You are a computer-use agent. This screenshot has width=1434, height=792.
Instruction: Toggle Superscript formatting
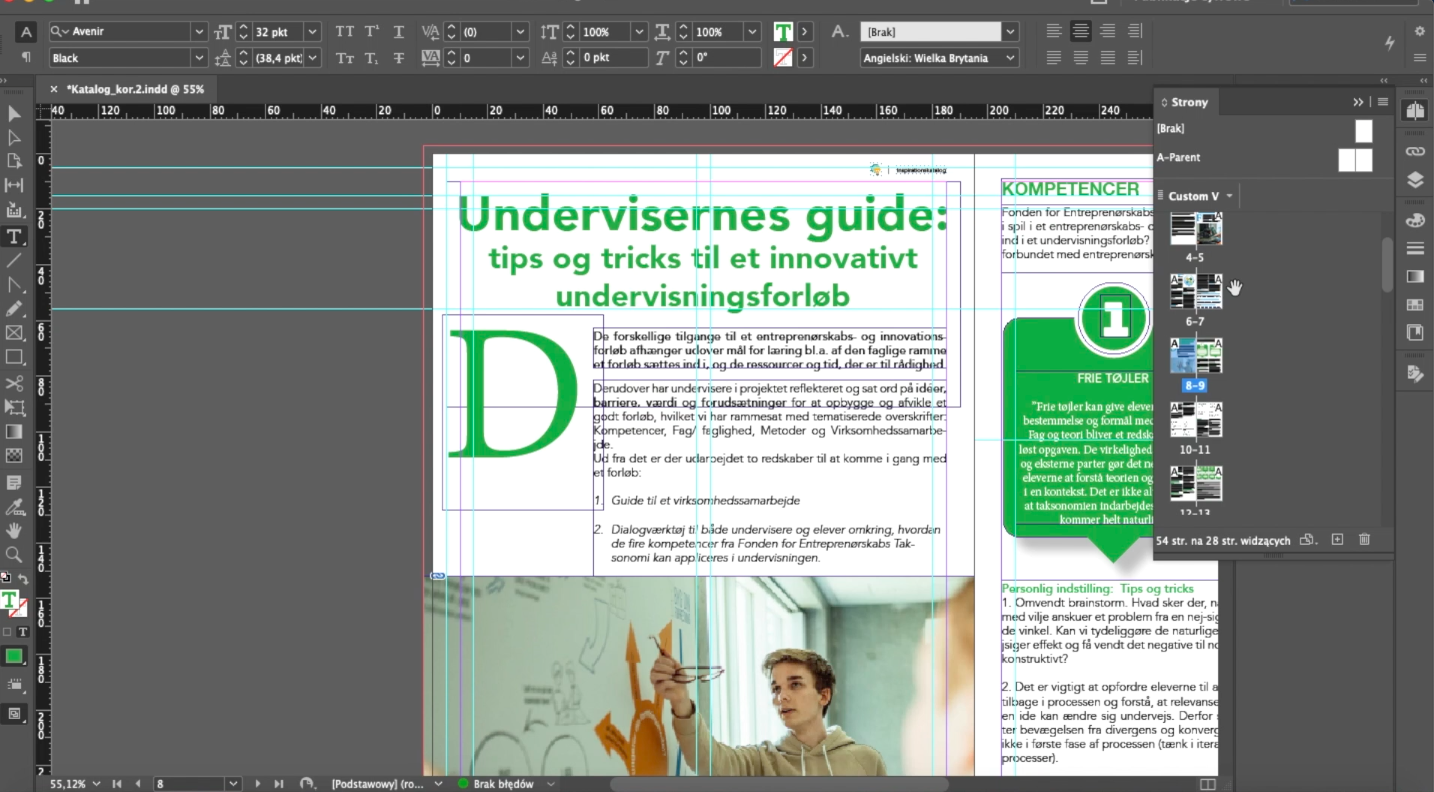372,32
